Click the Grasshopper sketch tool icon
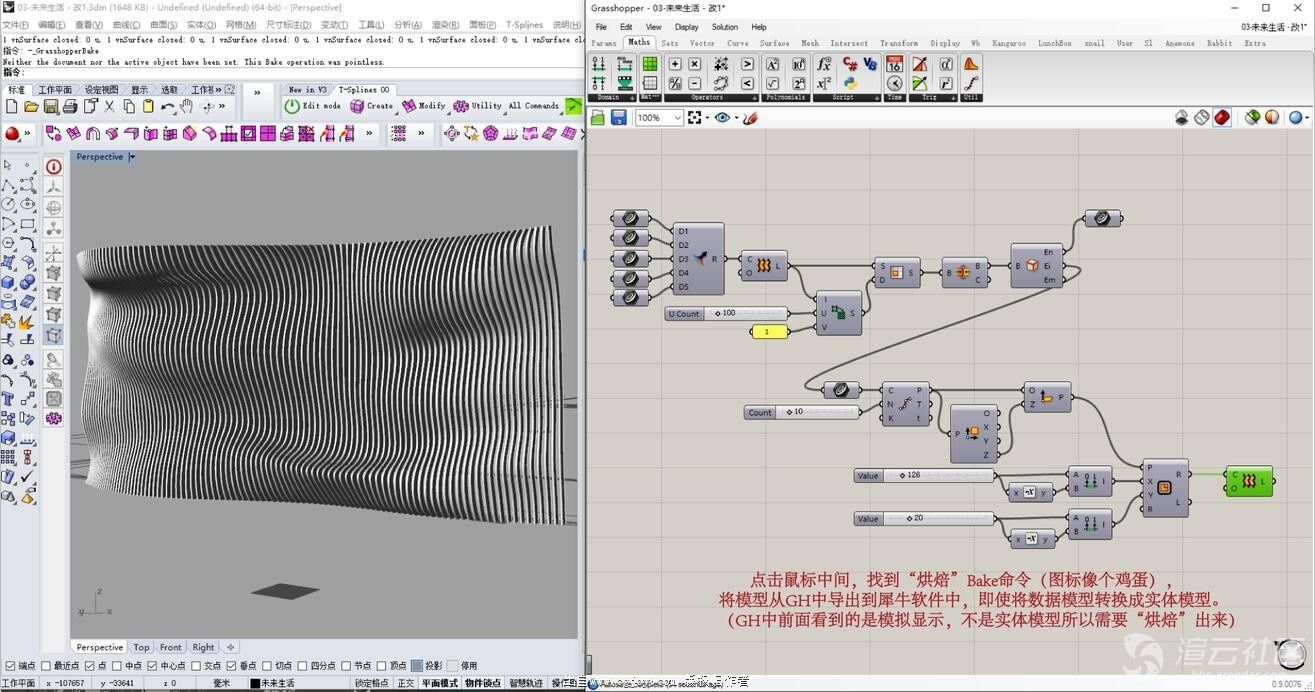The height and width of the screenshot is (692, 1315). [750, 118]
